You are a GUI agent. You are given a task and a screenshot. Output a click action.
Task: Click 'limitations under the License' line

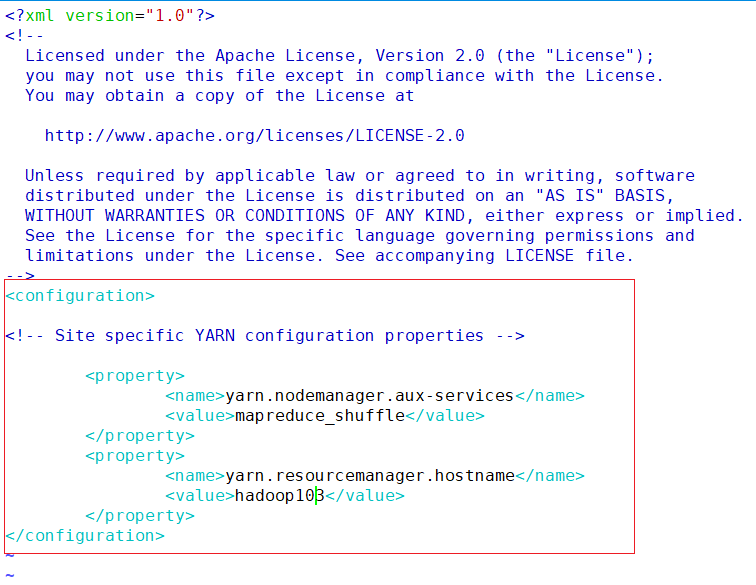329,256
